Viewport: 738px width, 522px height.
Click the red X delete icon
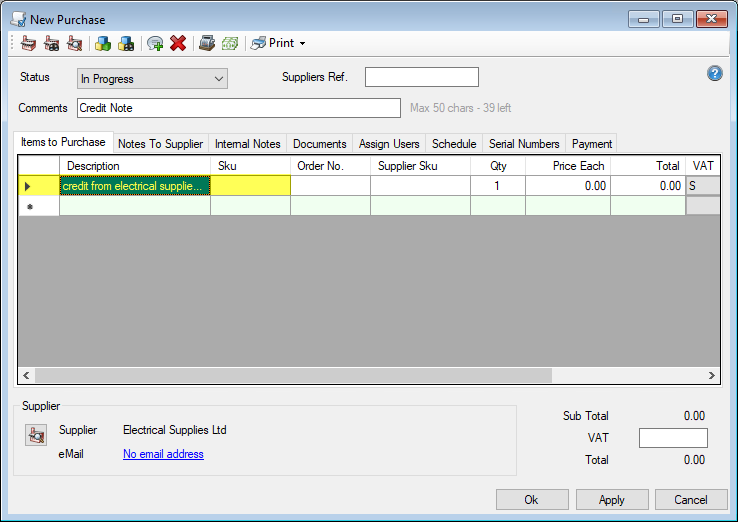click(x=178, y=43)
